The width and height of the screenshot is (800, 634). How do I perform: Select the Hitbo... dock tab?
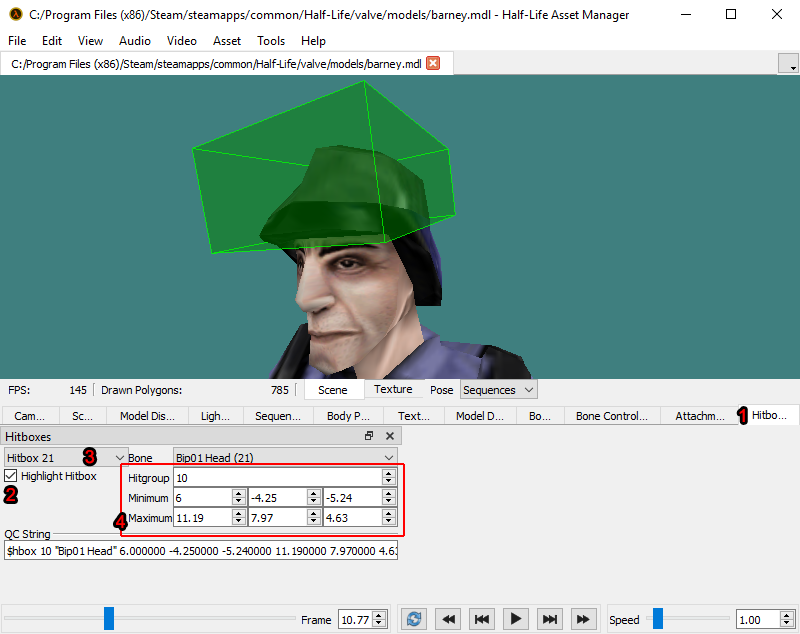pos(769,415)
